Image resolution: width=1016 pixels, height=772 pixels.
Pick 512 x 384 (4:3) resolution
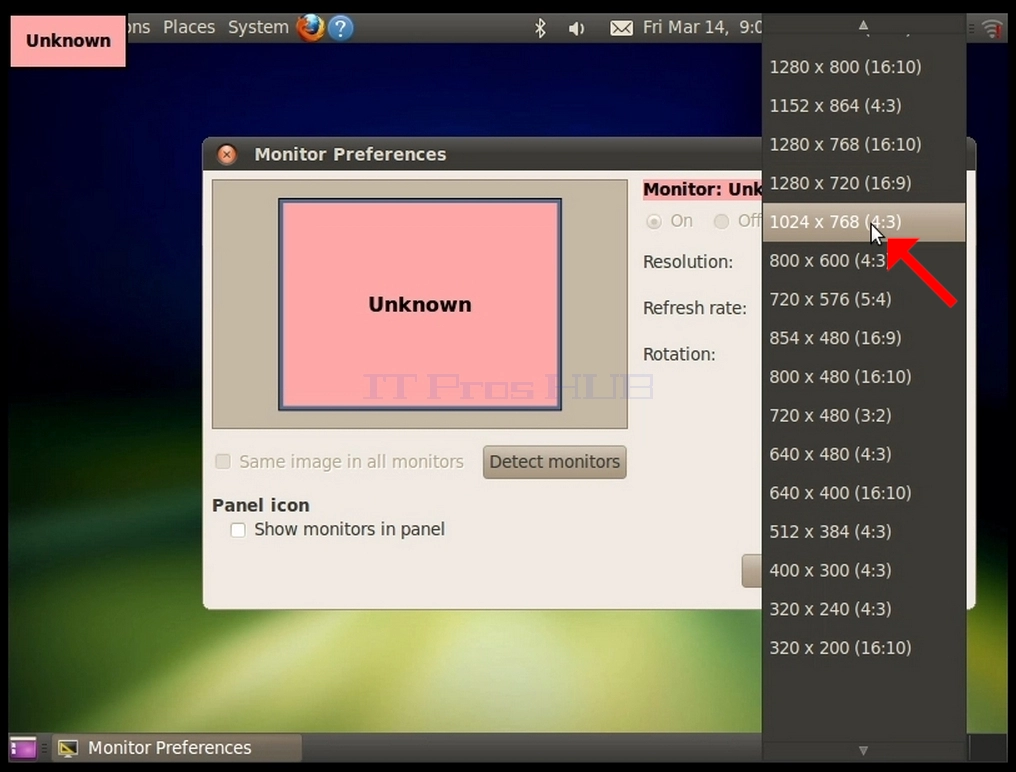(864, 532)
